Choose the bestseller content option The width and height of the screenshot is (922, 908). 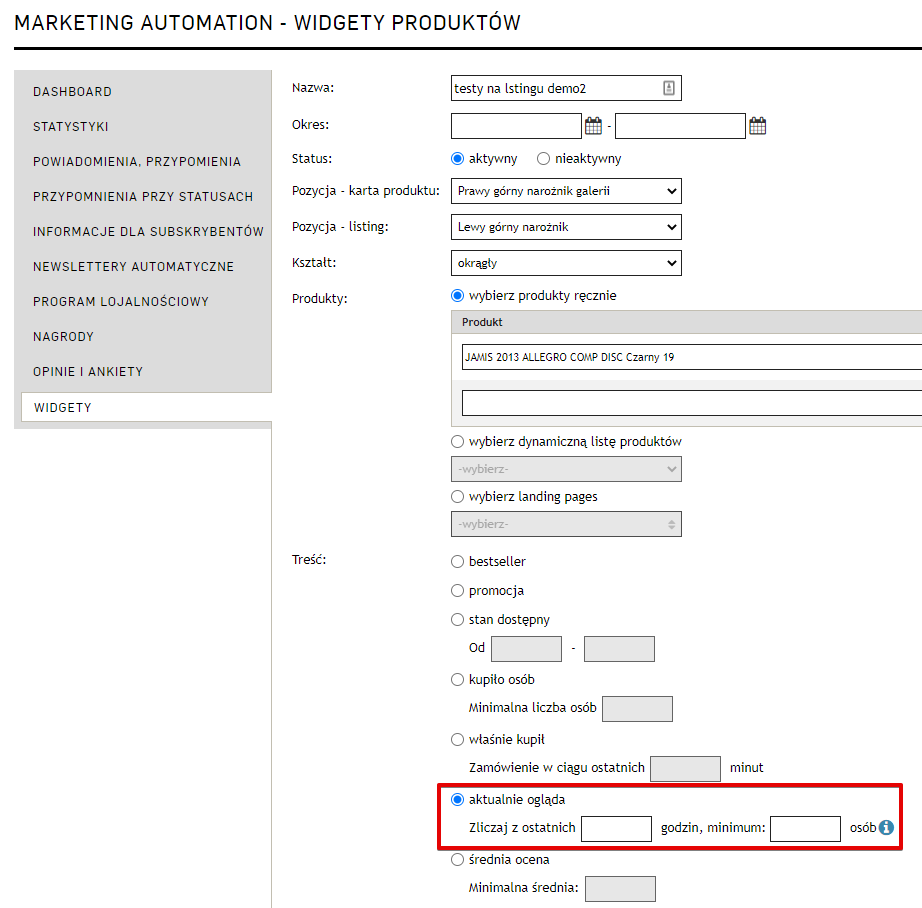tap(458, 562)
